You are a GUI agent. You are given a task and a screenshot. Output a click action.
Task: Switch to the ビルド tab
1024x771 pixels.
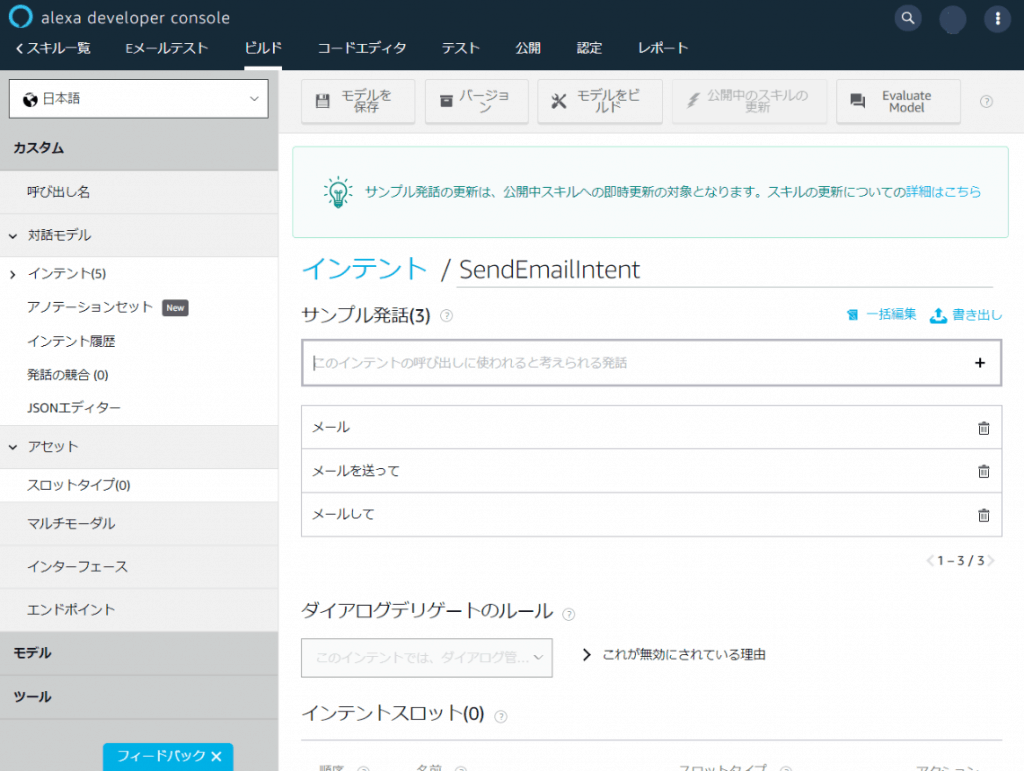263,48
